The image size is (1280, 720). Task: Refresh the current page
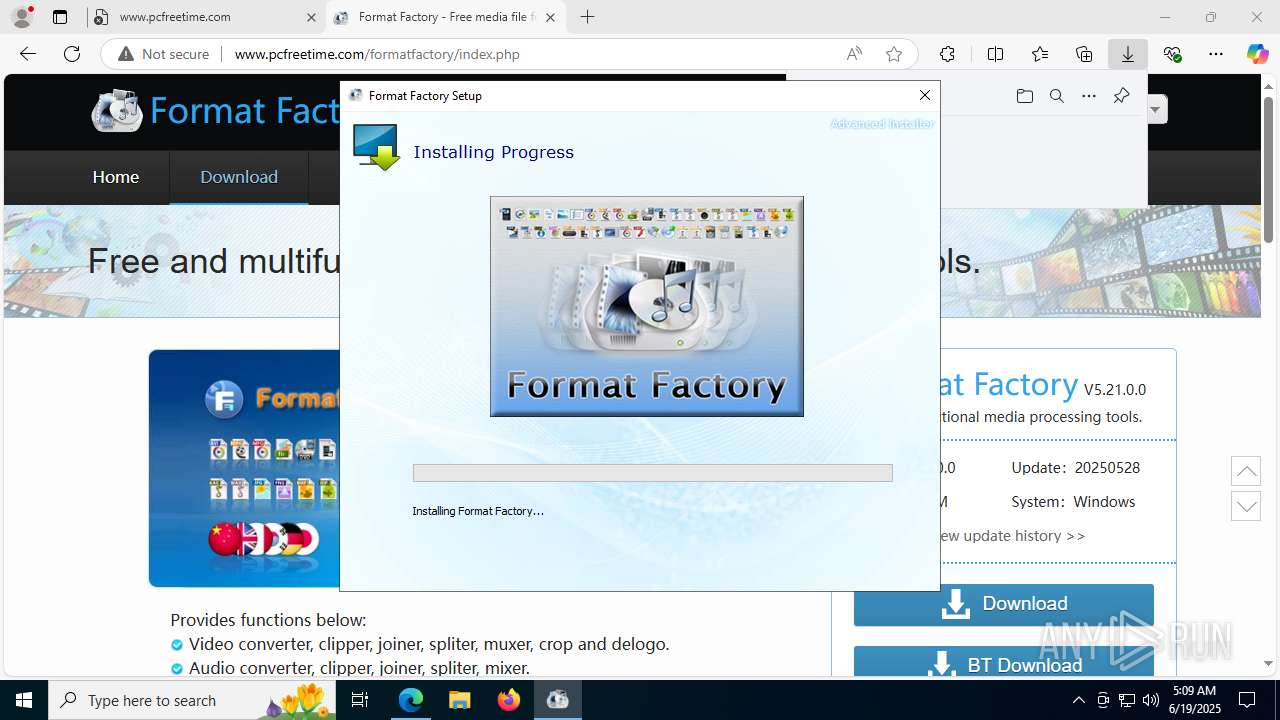(72, 54)
